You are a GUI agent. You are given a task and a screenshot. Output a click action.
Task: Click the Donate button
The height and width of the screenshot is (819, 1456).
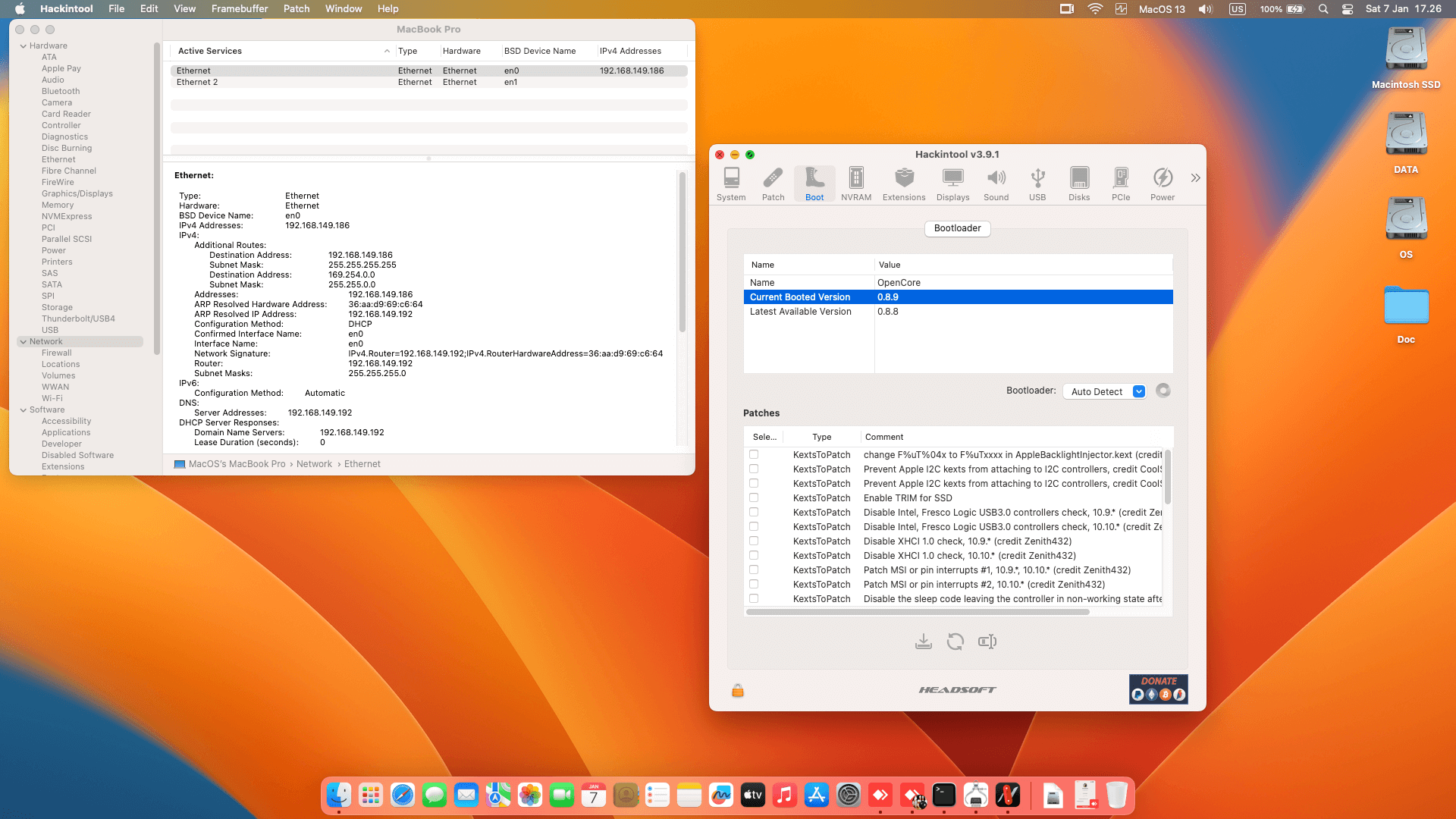click(1158, 689)
